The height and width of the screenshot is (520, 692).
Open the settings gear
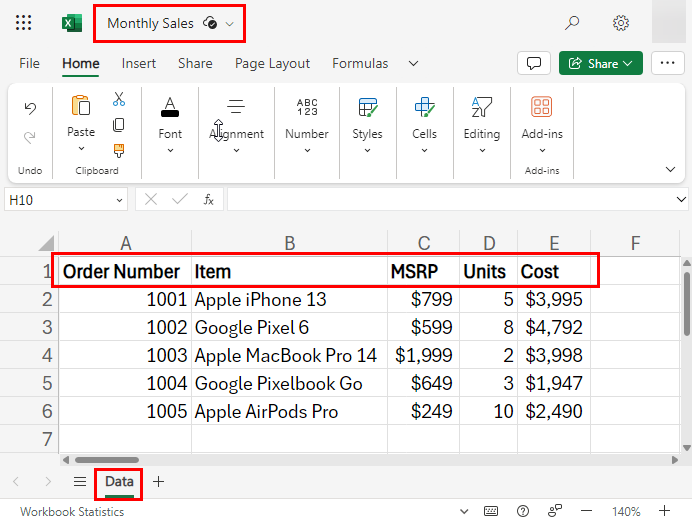click(x=621, y=23)
